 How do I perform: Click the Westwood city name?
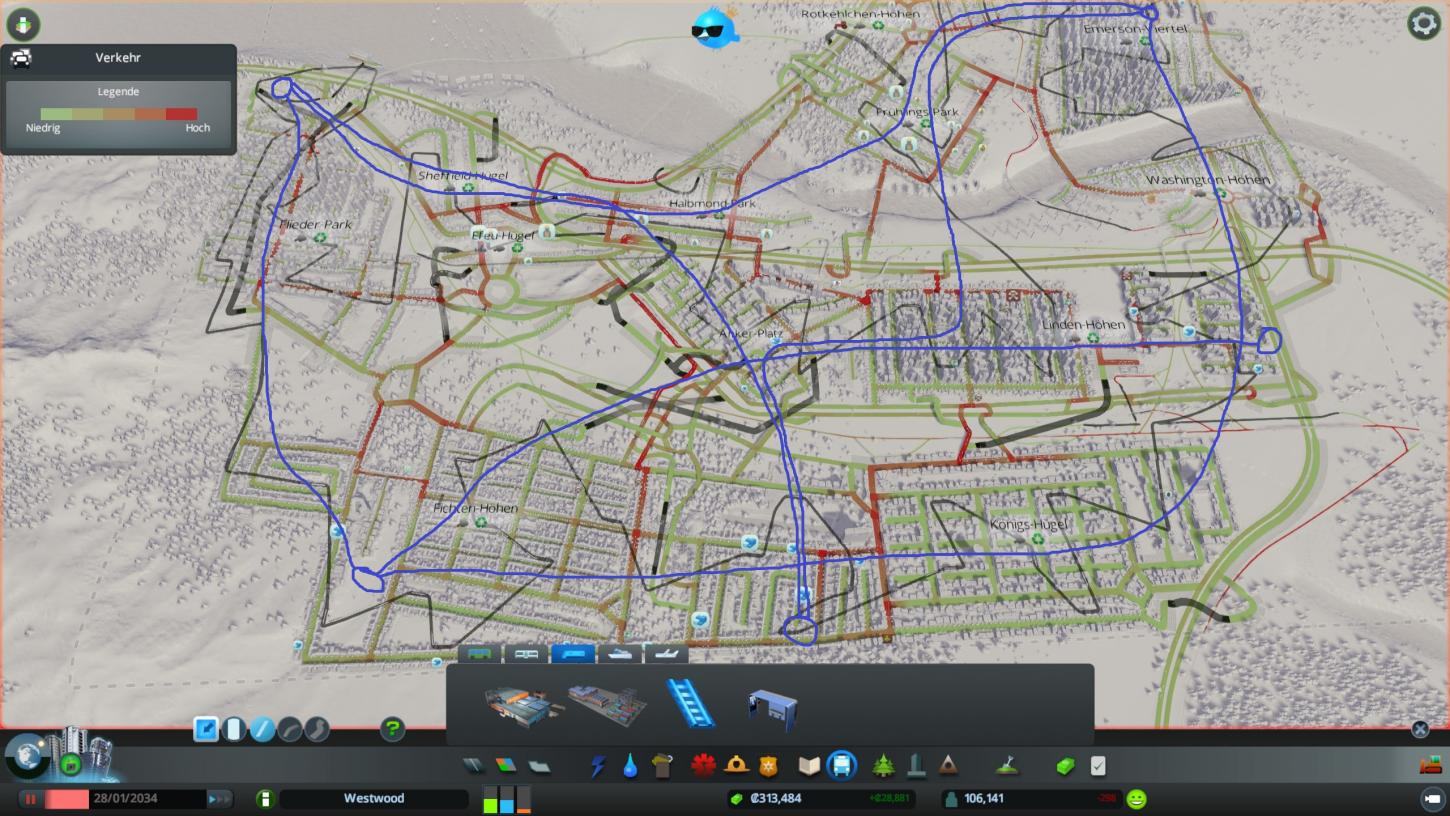pyautogui.click(x=374, y=798)
